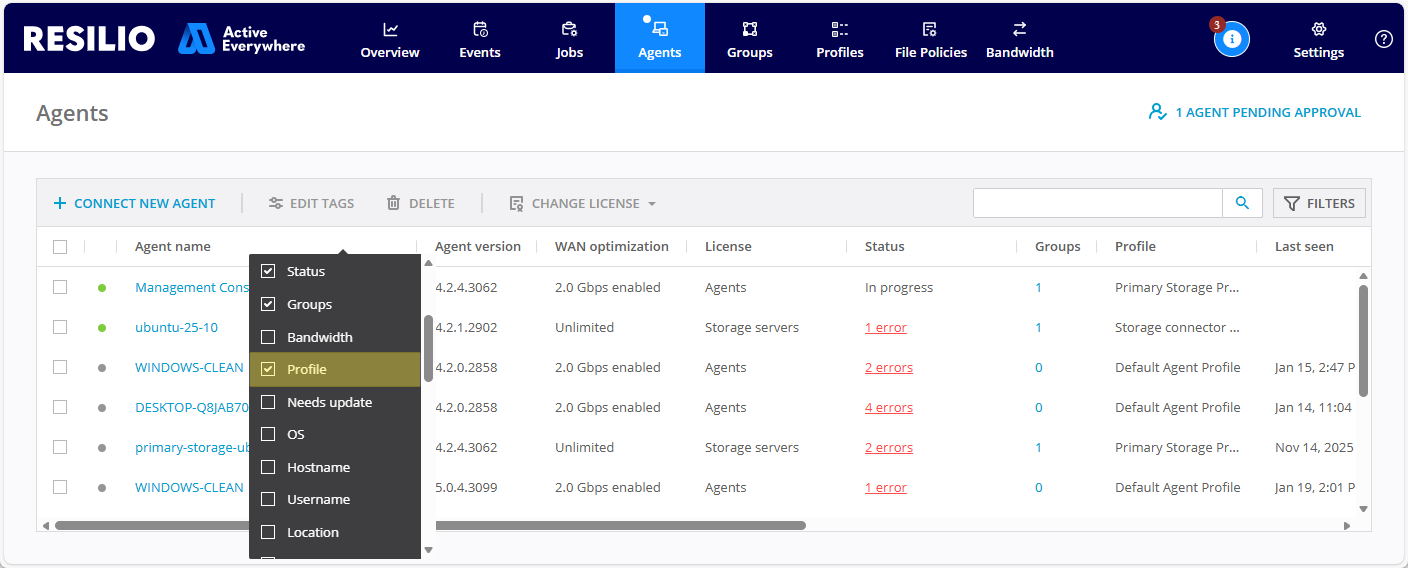The image size is (1408, 568).
Task: Open the Filters panel
Action: 1319,203
